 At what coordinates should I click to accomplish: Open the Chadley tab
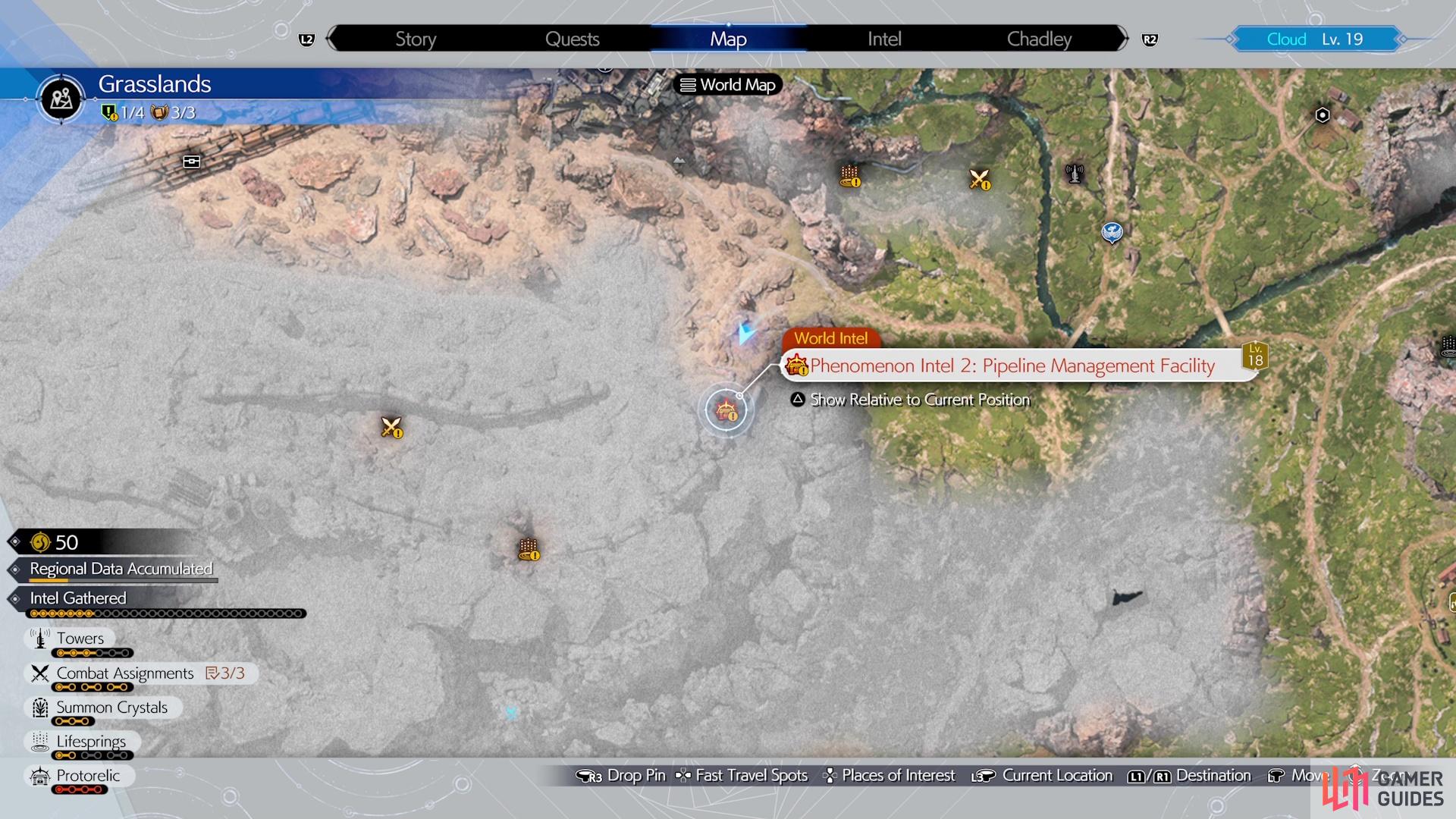point(1039,39)
